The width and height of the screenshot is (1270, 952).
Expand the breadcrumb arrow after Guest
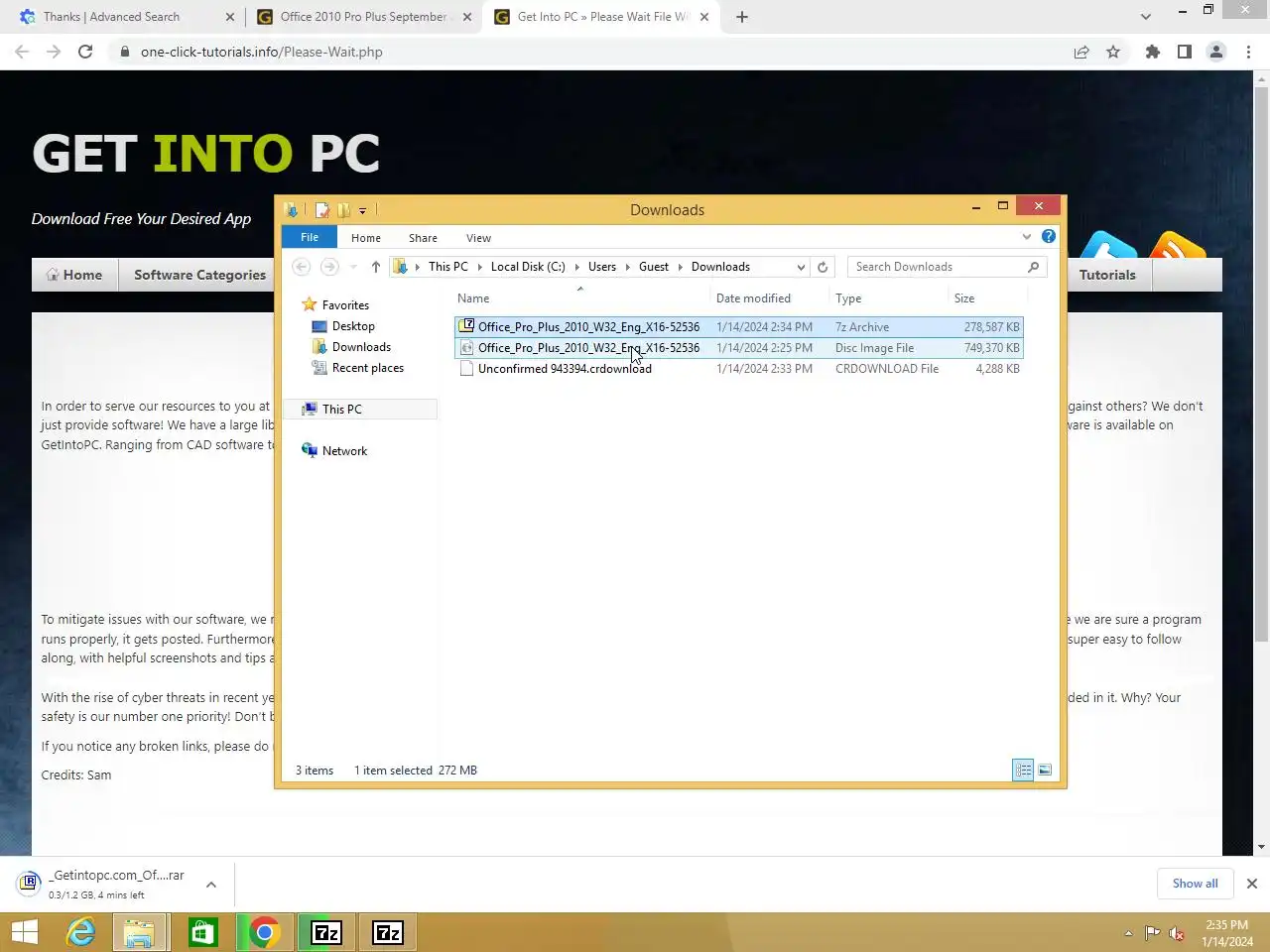click(681, 267)
